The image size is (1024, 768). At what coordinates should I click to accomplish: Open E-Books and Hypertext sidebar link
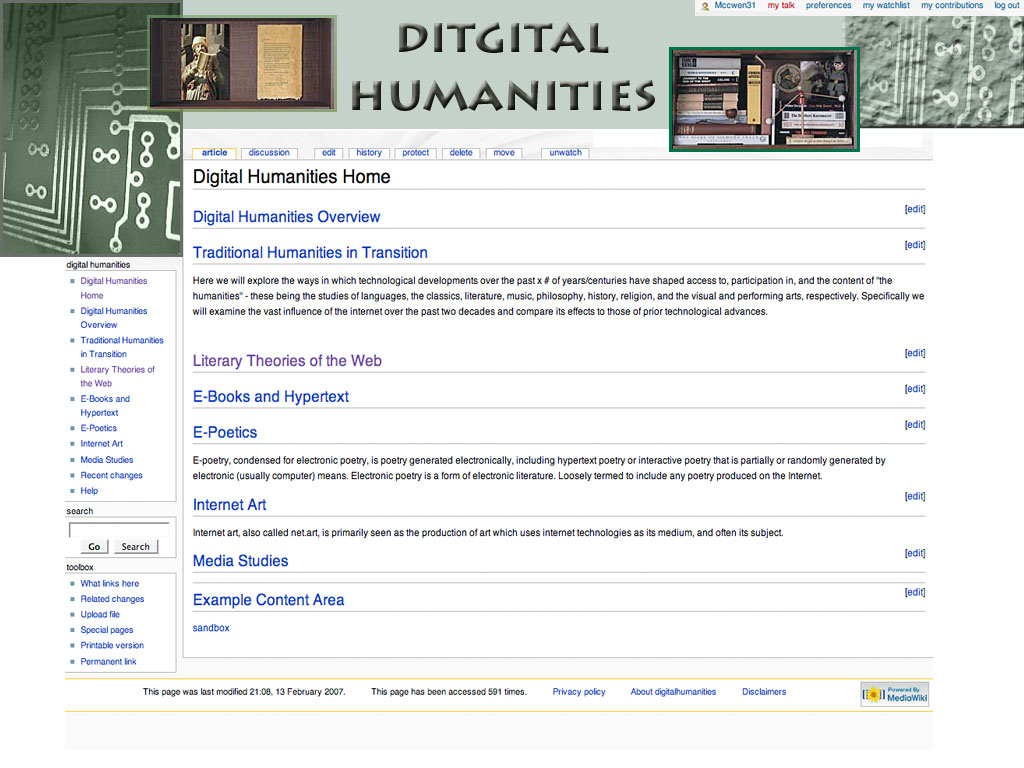click(x=105, y=406)
